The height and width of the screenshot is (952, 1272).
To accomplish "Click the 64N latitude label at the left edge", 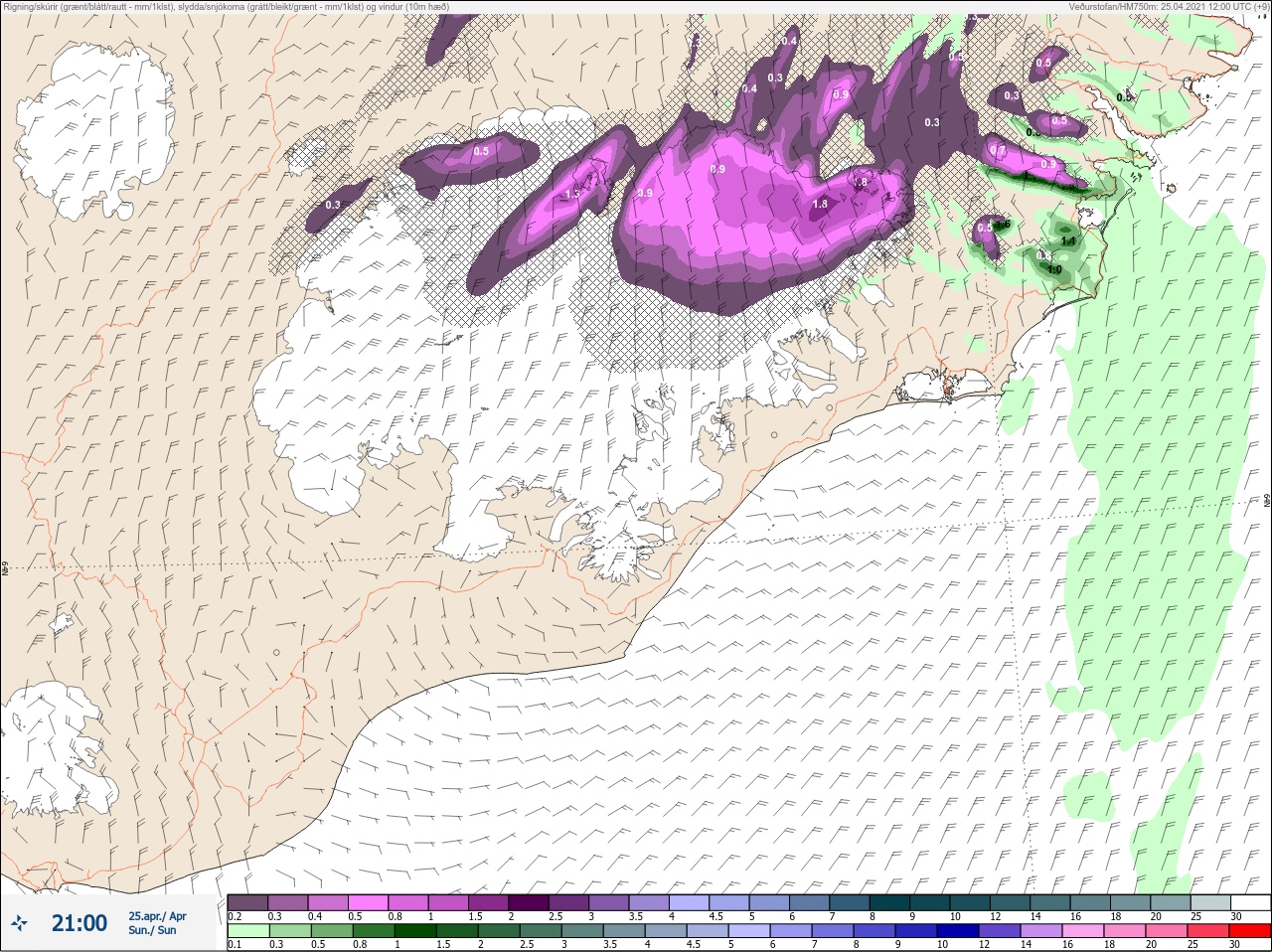I will (5, 570).
